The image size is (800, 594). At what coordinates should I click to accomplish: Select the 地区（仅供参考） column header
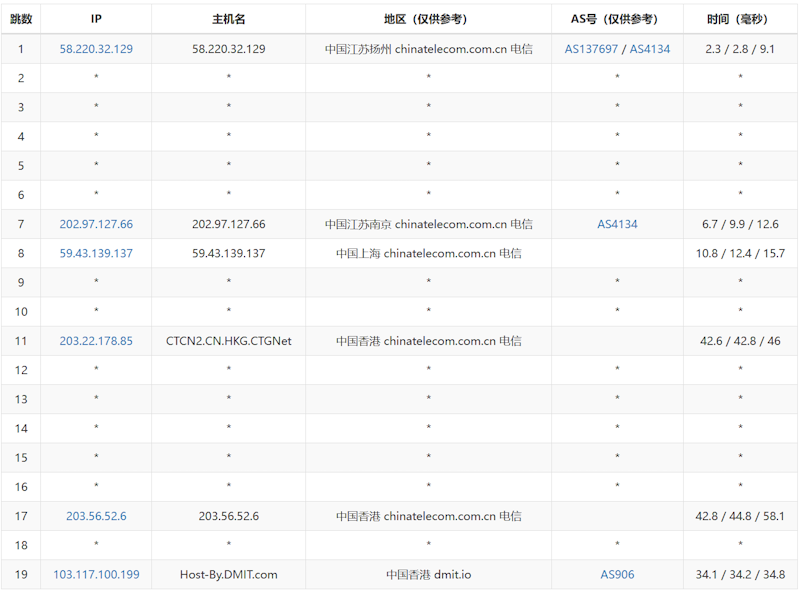click(428, 19)
